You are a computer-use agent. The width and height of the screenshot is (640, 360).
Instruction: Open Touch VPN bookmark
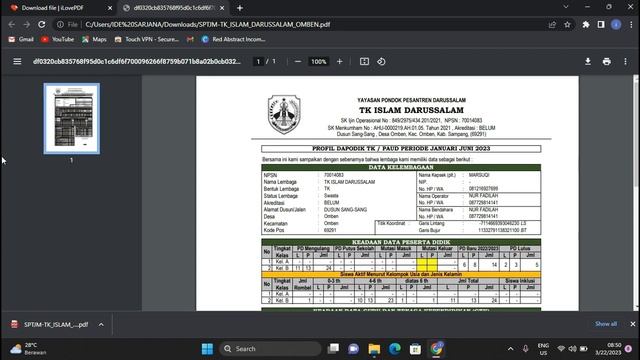pos(147,39)
